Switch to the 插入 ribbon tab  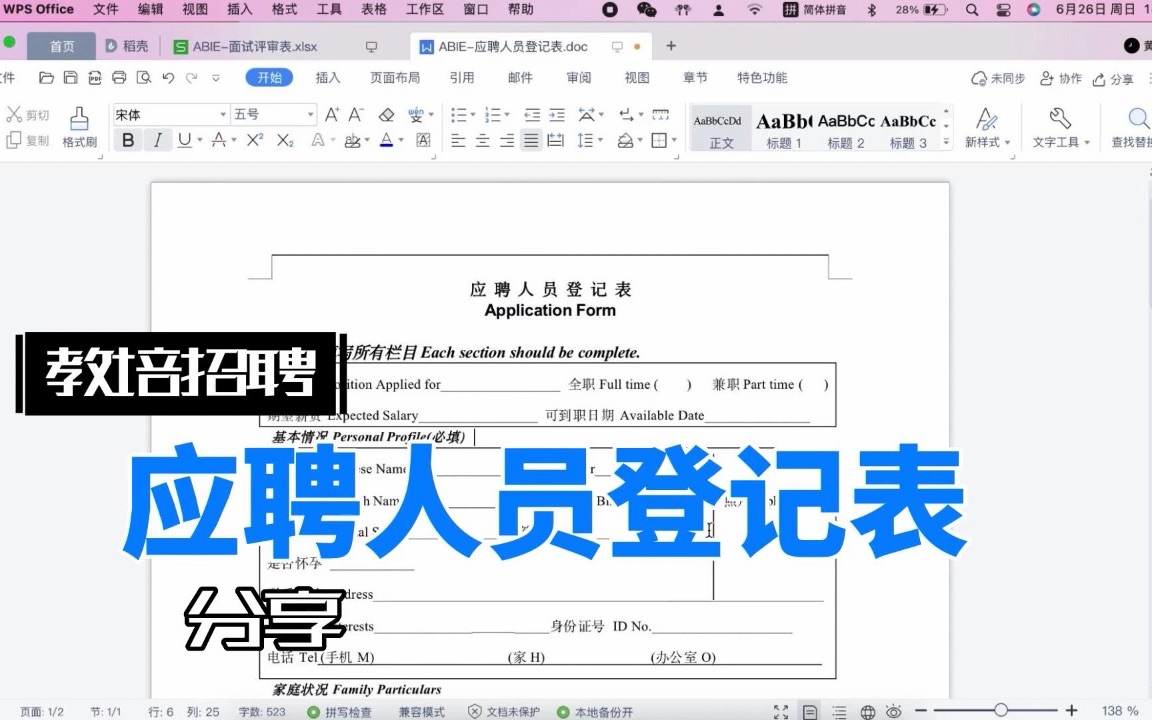327,77
